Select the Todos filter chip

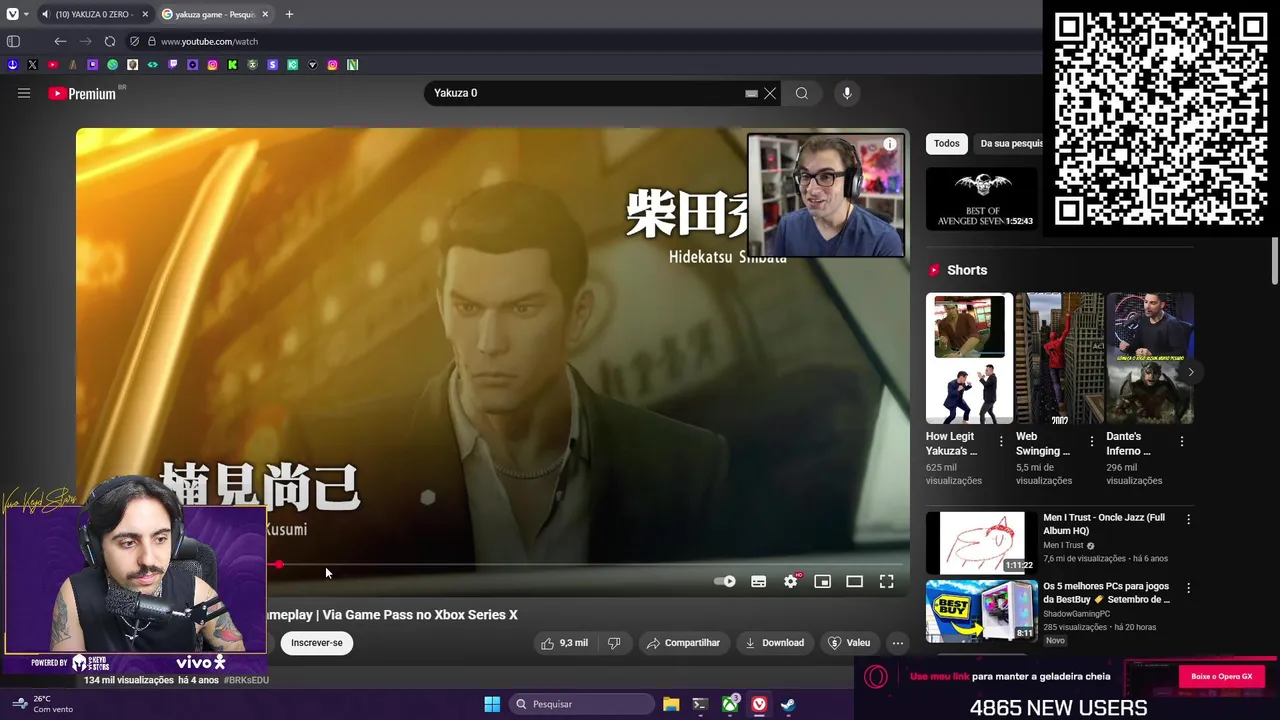point(947,143)
